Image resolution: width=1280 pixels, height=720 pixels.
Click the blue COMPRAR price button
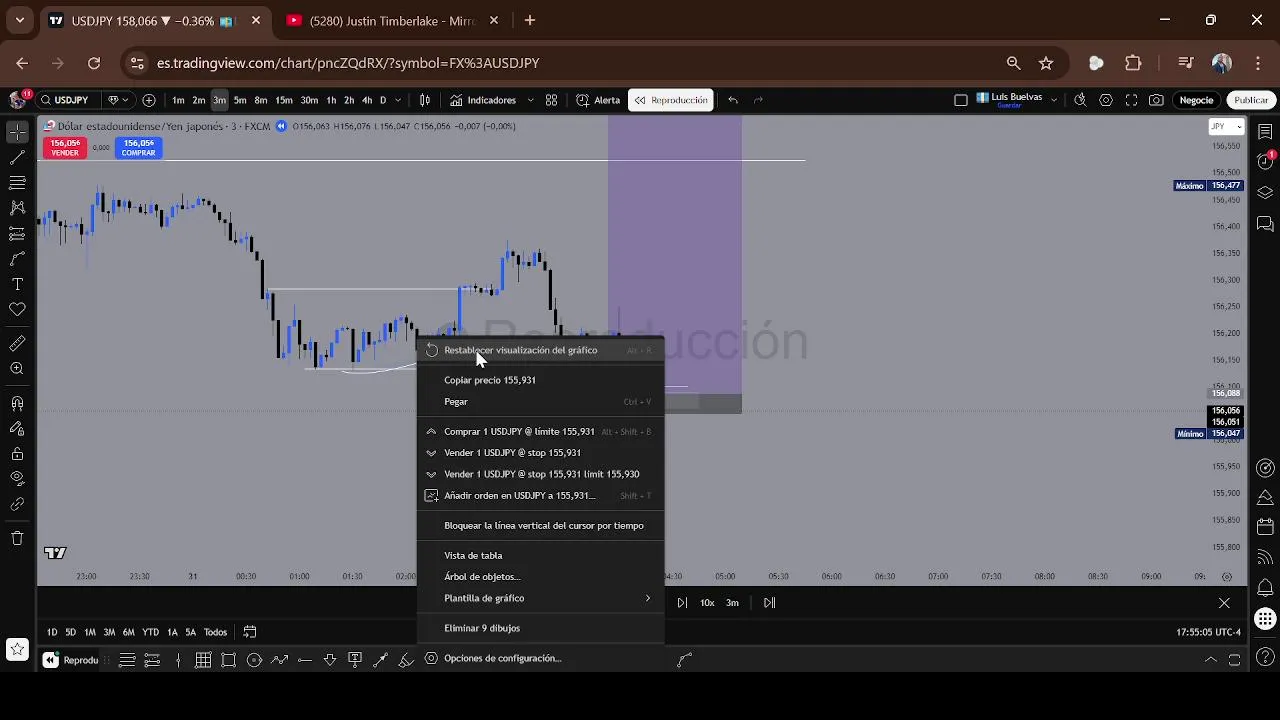[138, 148]
